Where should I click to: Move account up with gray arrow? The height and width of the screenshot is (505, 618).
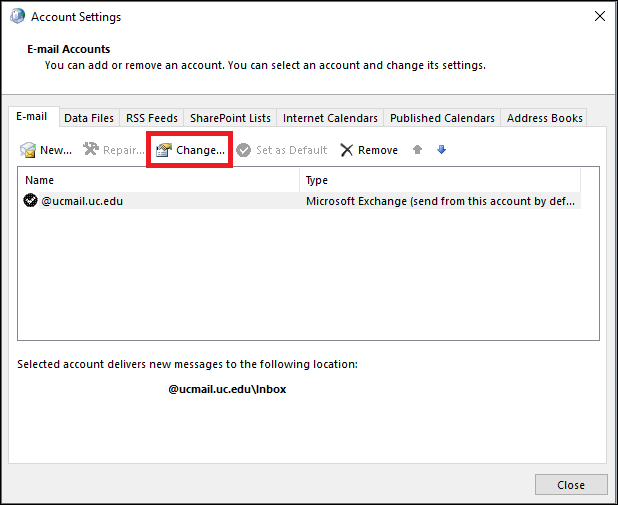point(417,149)
